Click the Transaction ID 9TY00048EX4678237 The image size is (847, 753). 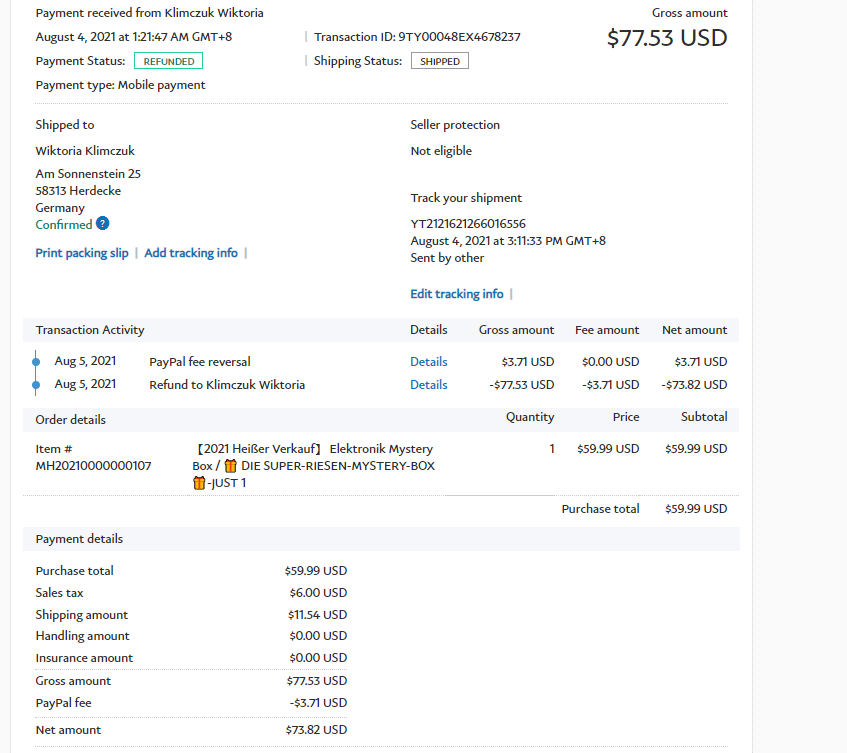pyautogui.click(x=459, y=37)
